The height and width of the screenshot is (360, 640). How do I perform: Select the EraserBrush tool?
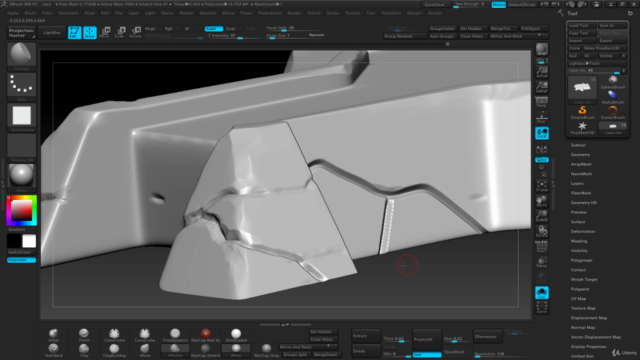point(613,112)
